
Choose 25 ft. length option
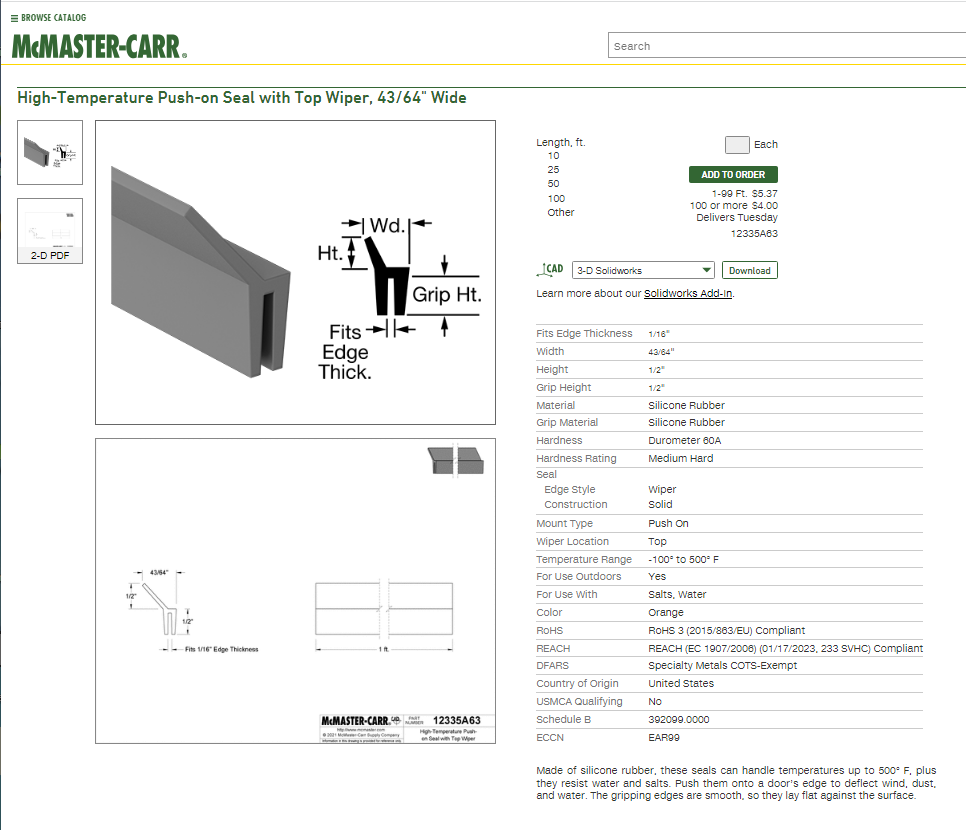click(x=553, y=169)
